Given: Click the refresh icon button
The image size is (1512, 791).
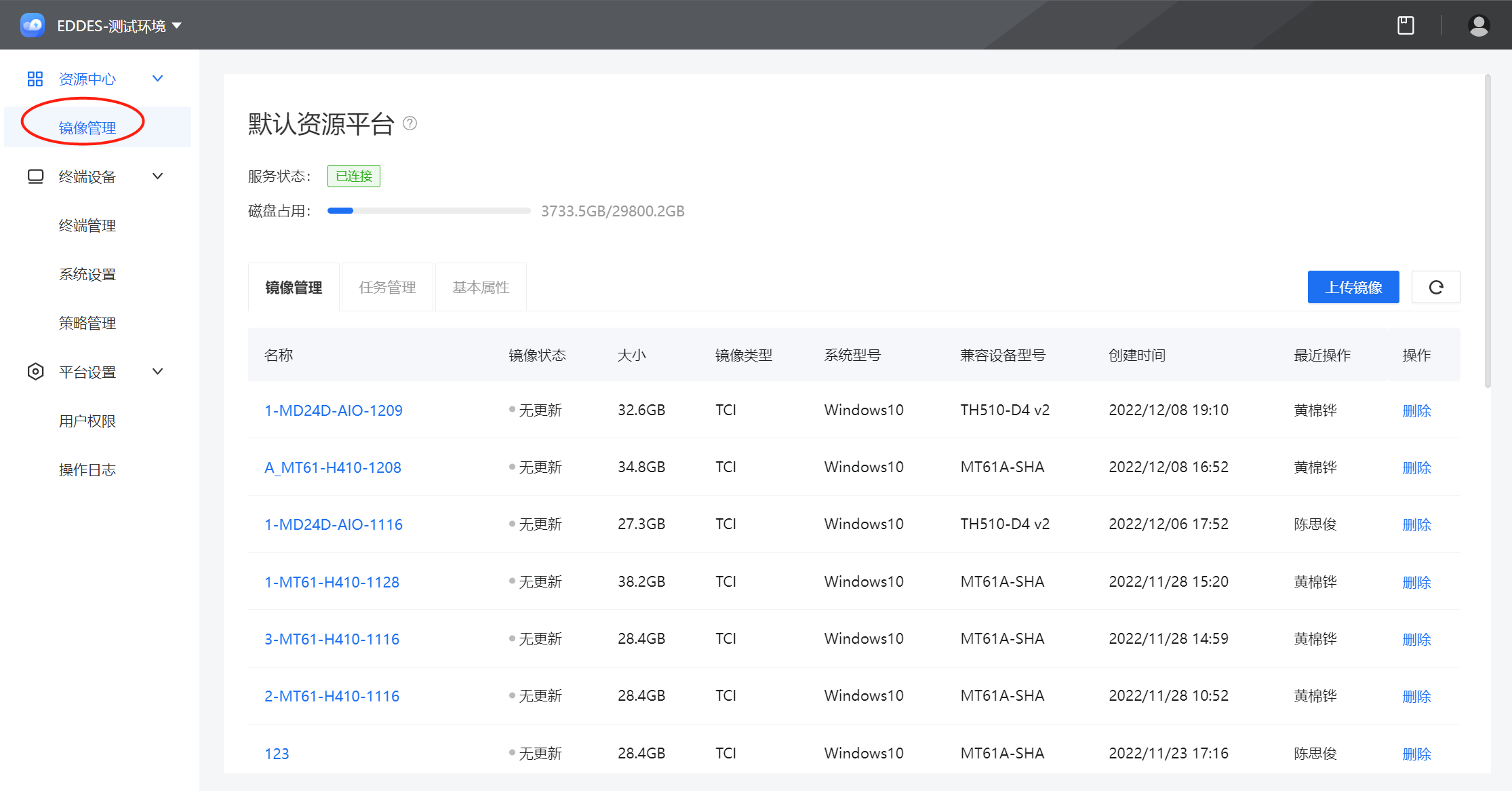Looking at the screenshot, I should [x=1435, y=287].
